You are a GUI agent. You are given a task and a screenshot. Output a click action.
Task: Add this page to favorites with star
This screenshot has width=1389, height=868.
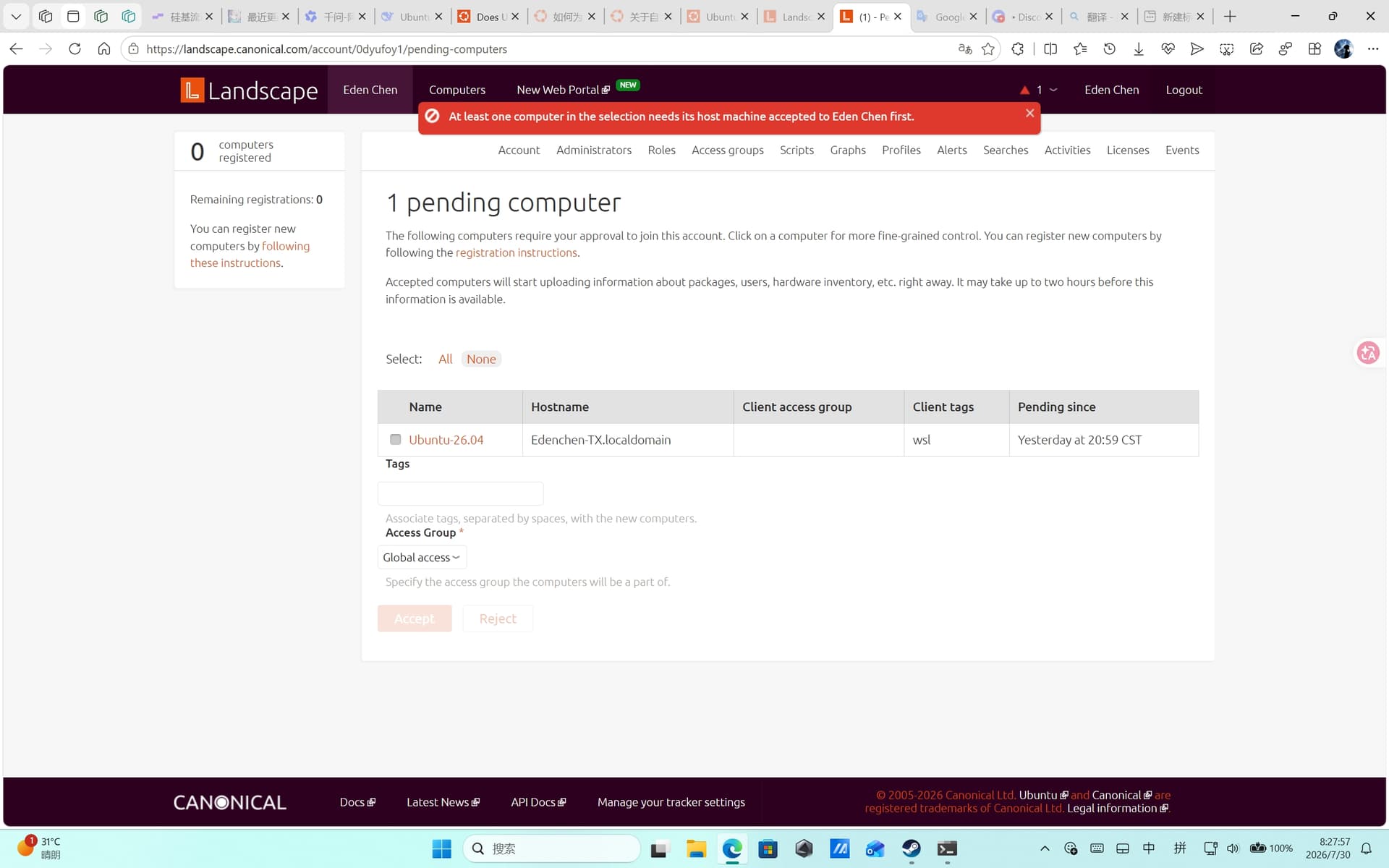(988, 49)
